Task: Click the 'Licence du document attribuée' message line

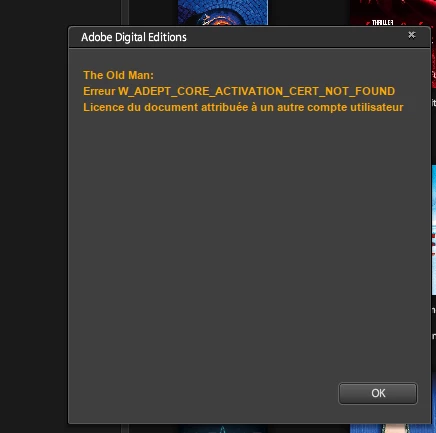Action: pyautogui.click(x=243, y=107)
